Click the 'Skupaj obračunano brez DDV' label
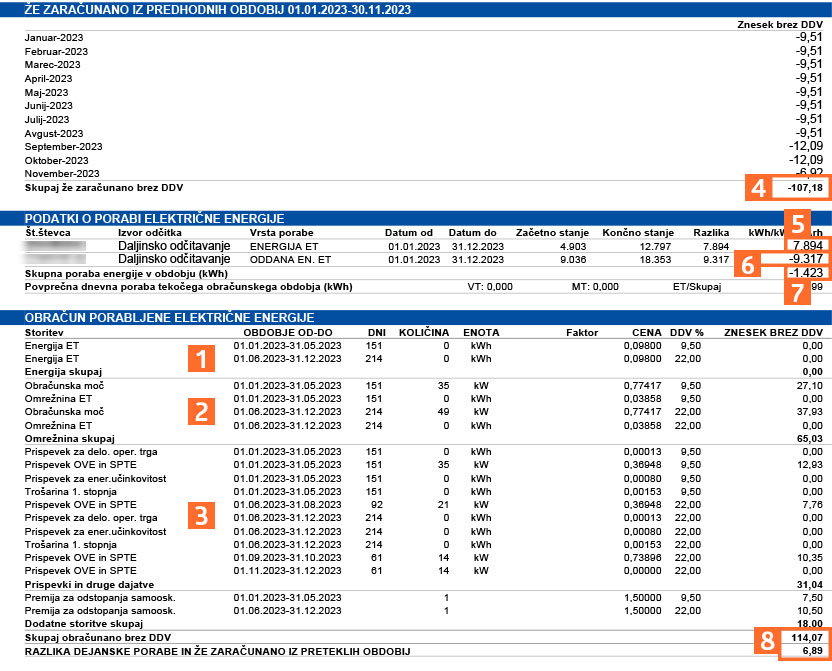 click(98, 638)
